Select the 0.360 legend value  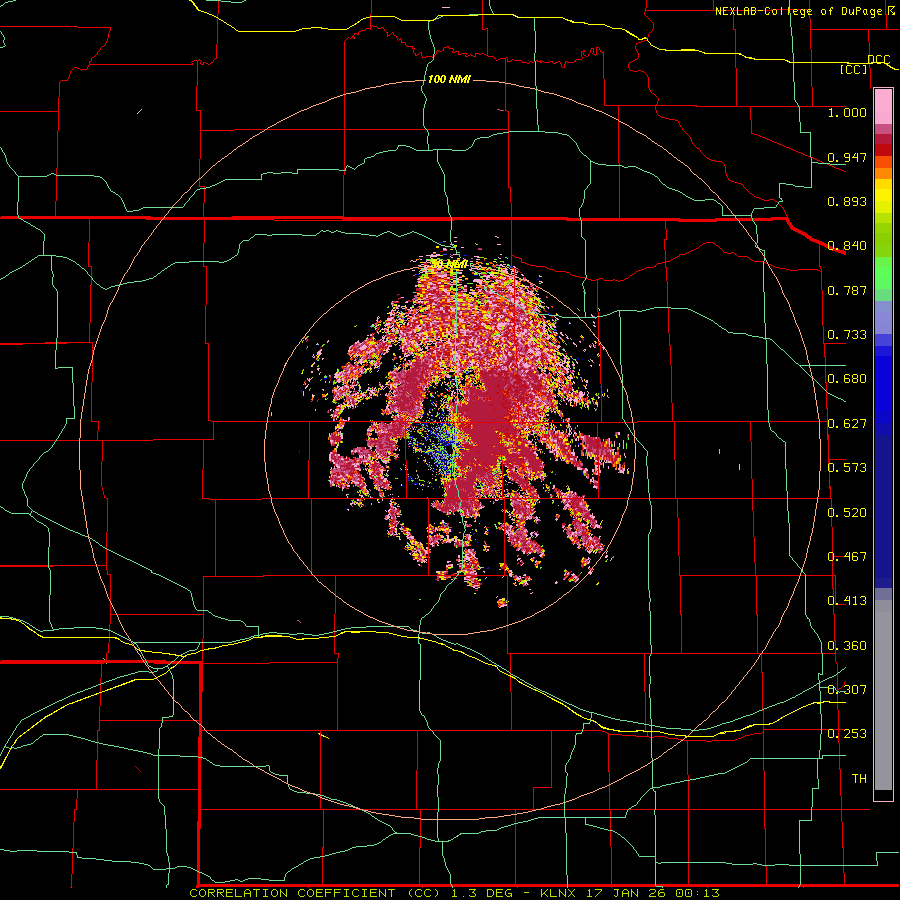pyautogui.click(x=847, y=645)
